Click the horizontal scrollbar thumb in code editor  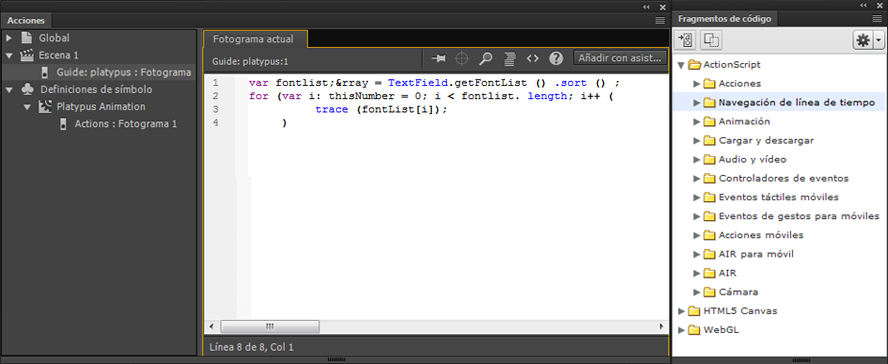tap(270, 327)
